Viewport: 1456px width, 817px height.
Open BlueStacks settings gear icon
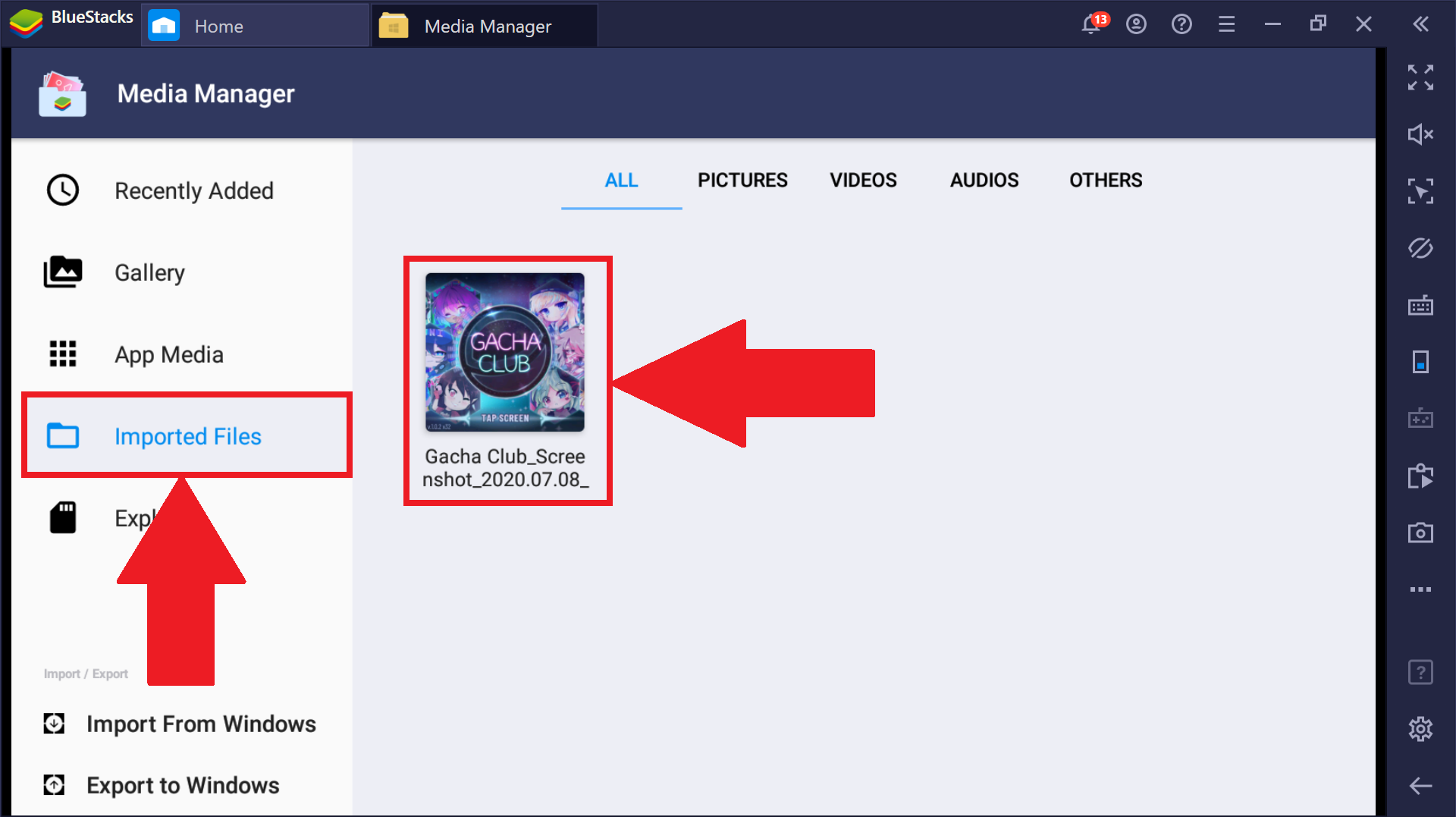coord(1420,729)
